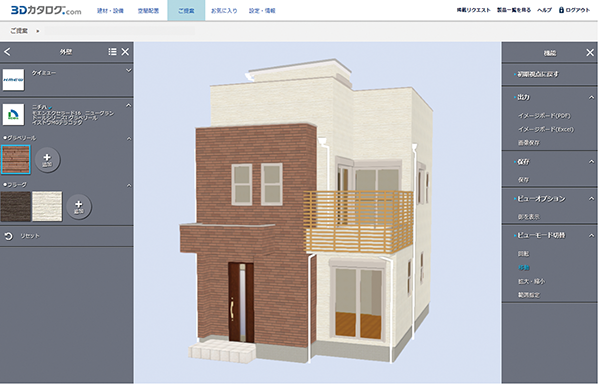Click the ニチハ product description text

(73, 118)
